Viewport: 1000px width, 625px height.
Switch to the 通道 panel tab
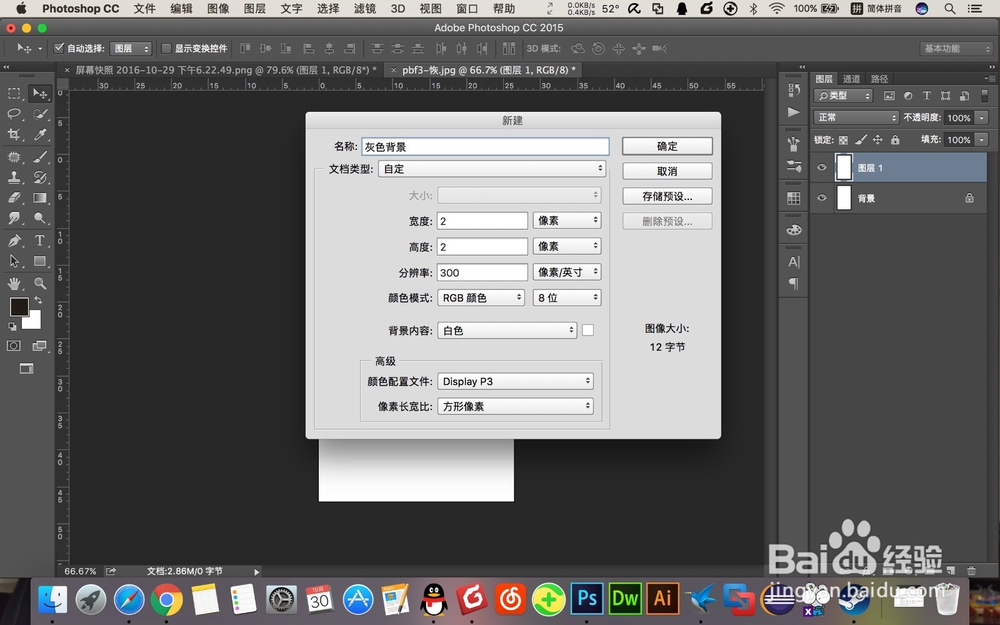click(x=851, y=78)
